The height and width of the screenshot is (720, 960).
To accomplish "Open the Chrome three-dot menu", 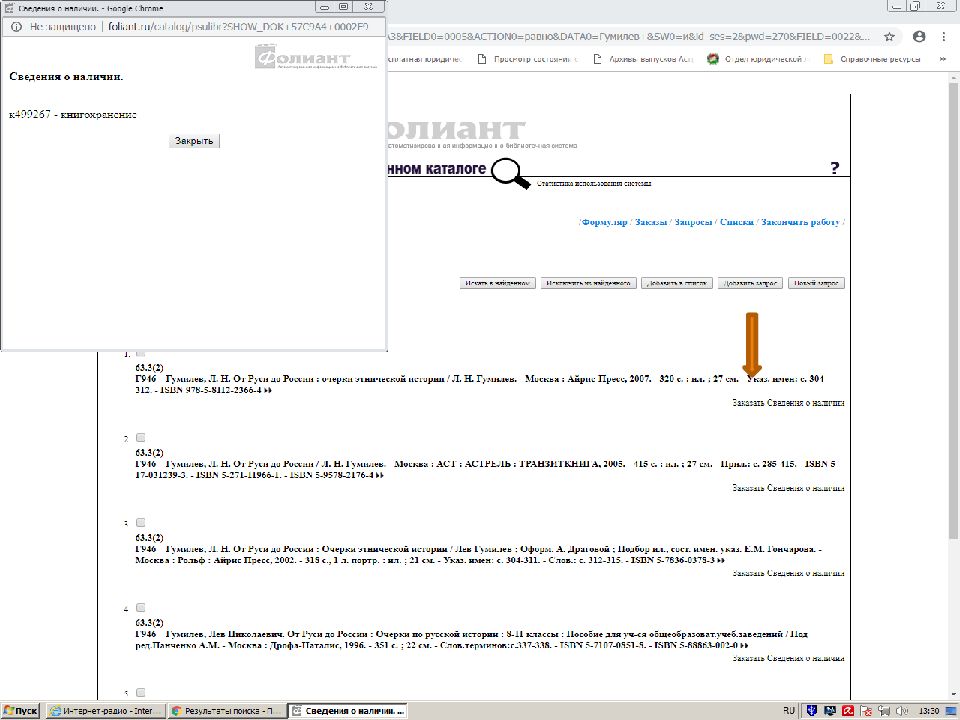I will [x=944, y=37].
